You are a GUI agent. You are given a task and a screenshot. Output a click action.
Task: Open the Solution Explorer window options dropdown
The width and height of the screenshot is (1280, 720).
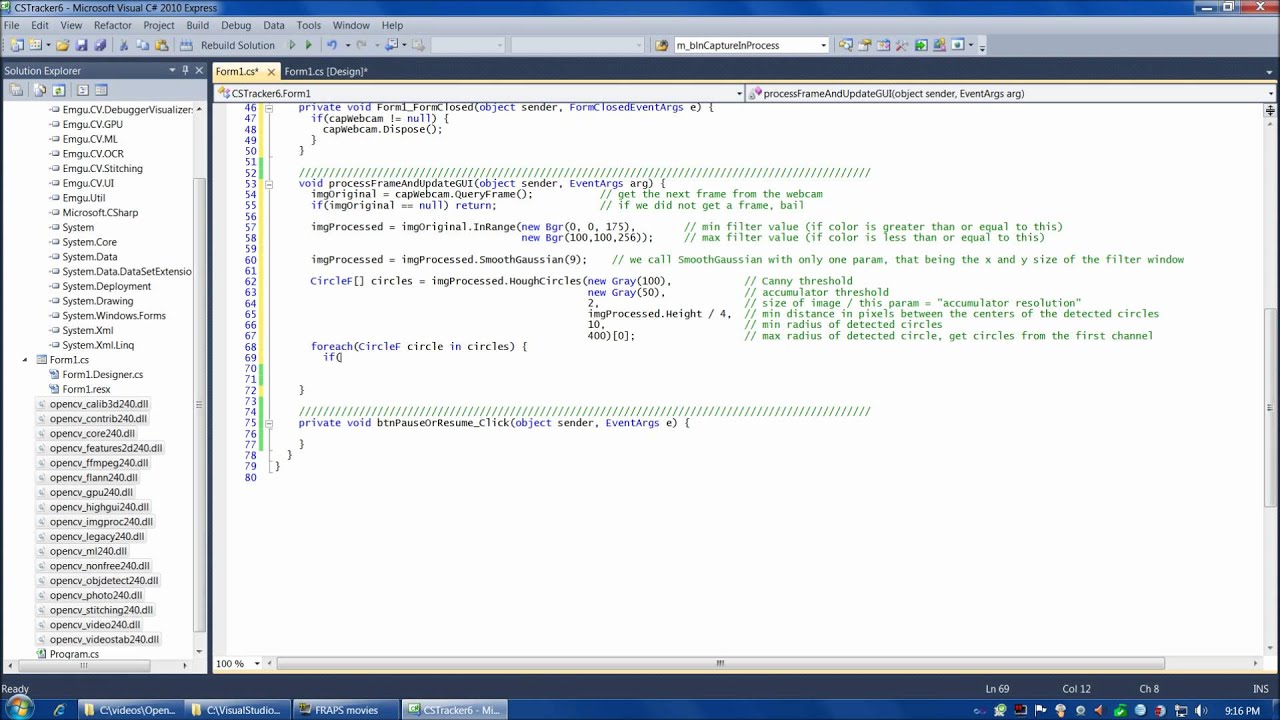coord(171,70)
